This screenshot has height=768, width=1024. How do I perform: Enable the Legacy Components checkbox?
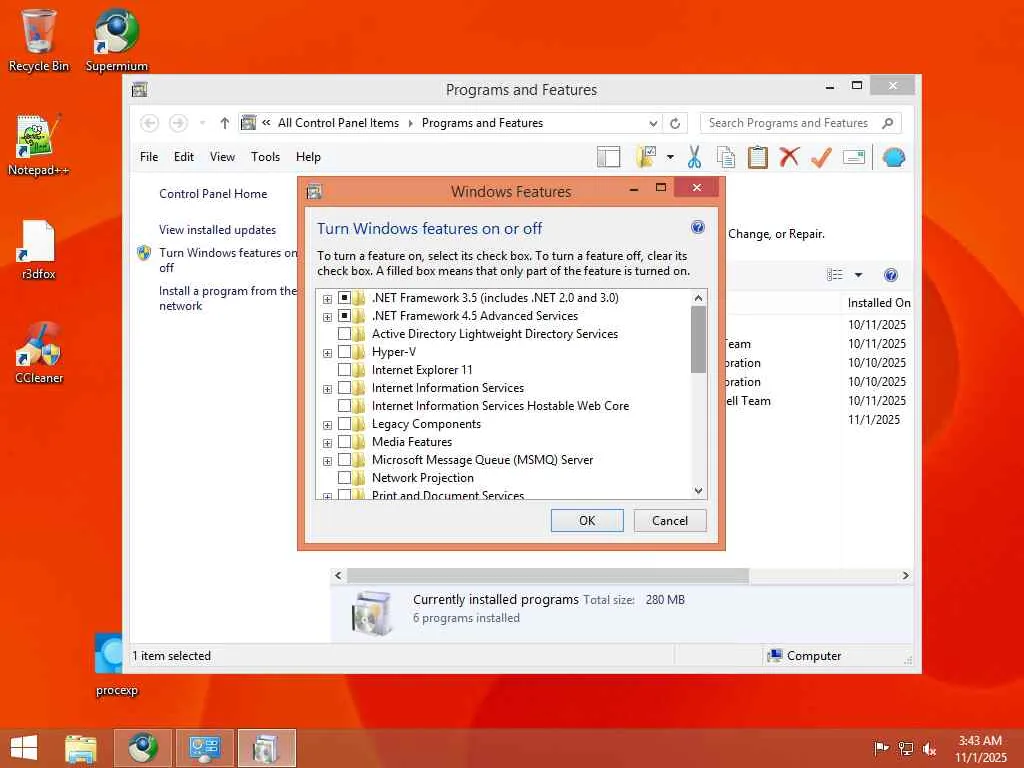344,424
